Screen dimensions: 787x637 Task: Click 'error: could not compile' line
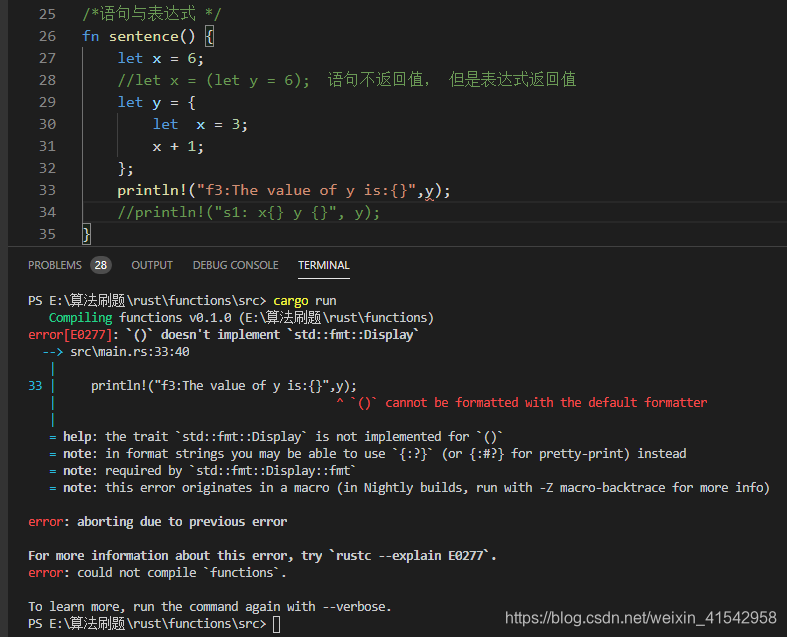157,573
